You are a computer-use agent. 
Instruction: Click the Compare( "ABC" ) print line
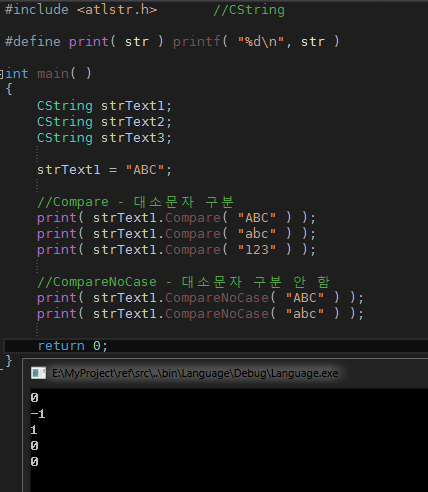tap(176, 218)
